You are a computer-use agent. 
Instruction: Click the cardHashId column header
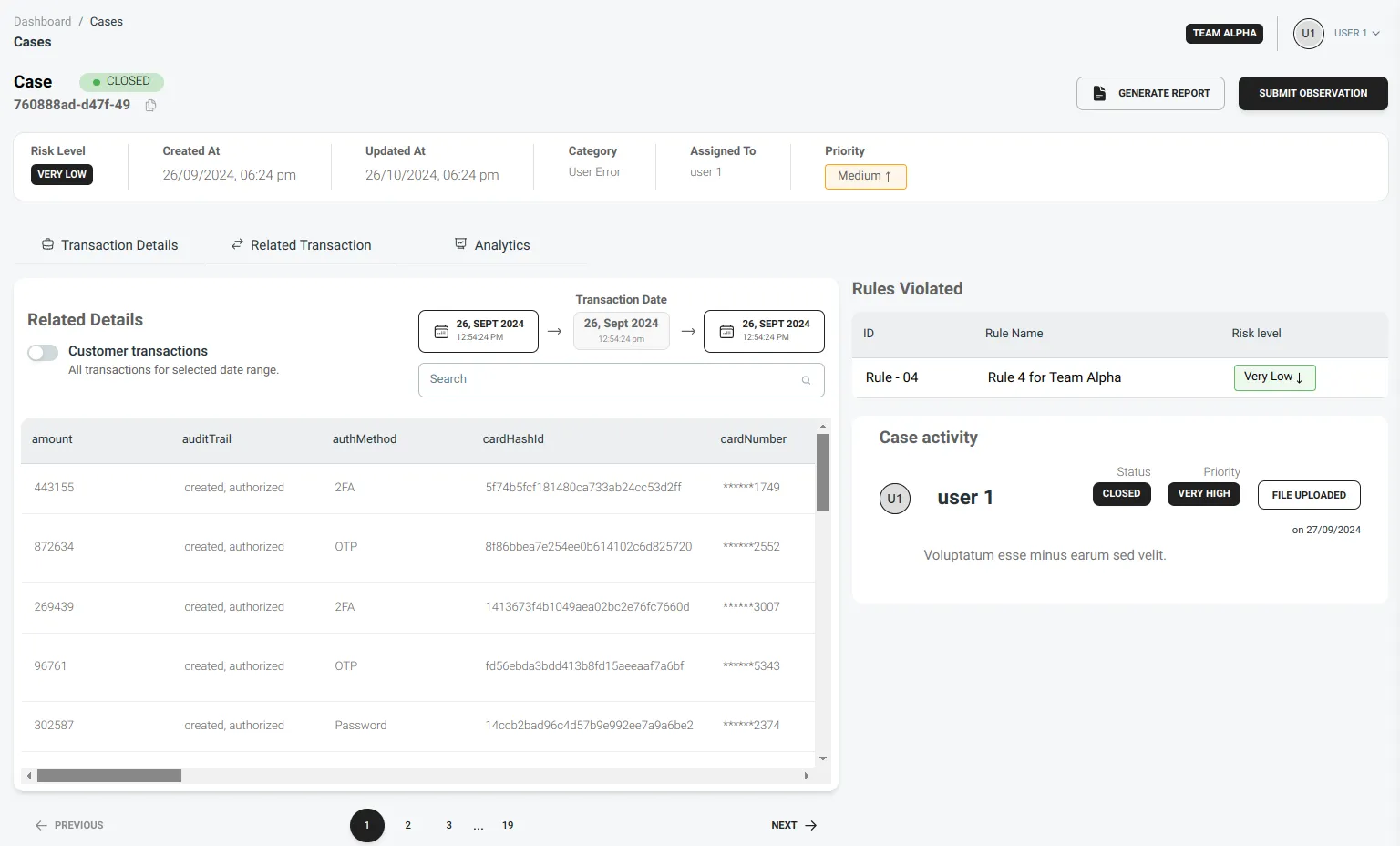(513, 439)
